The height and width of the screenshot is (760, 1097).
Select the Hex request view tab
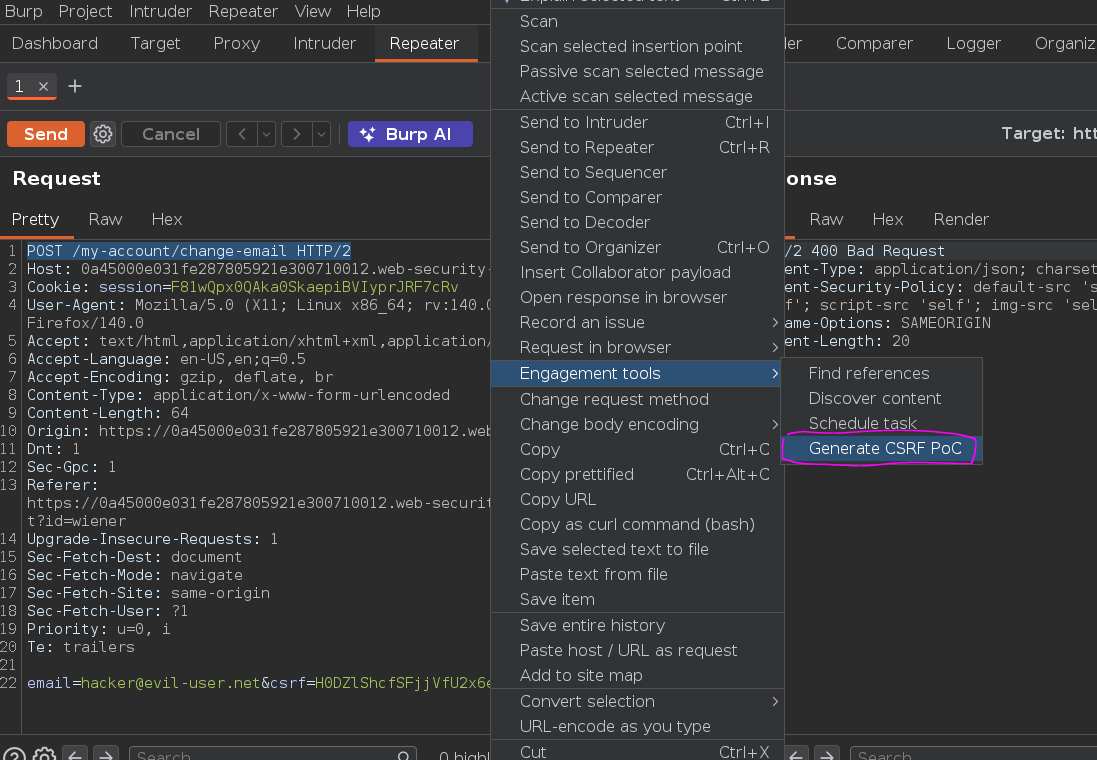[x=167, y=220]
